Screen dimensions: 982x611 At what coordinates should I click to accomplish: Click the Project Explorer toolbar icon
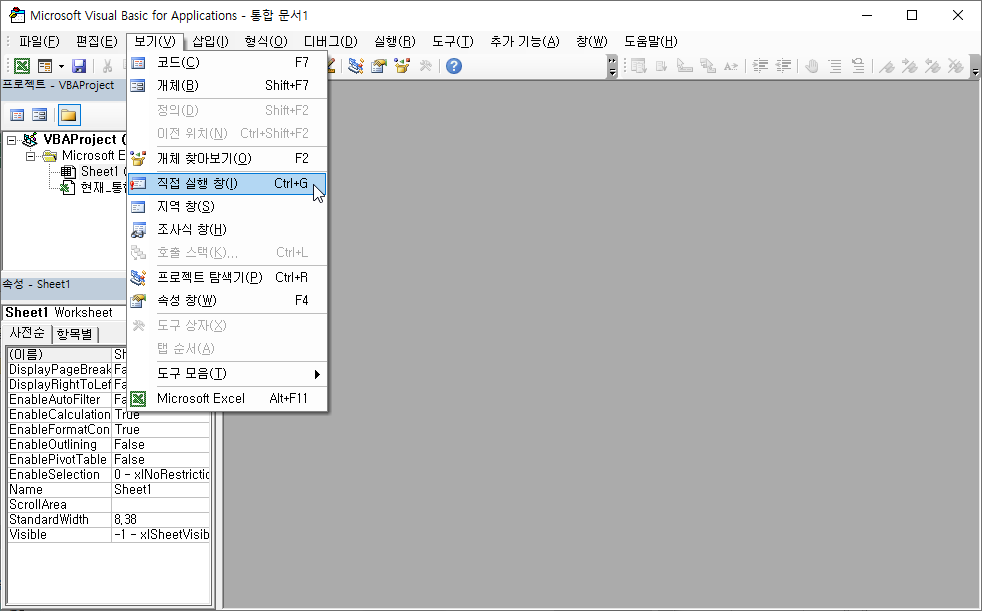coord(356,66)
